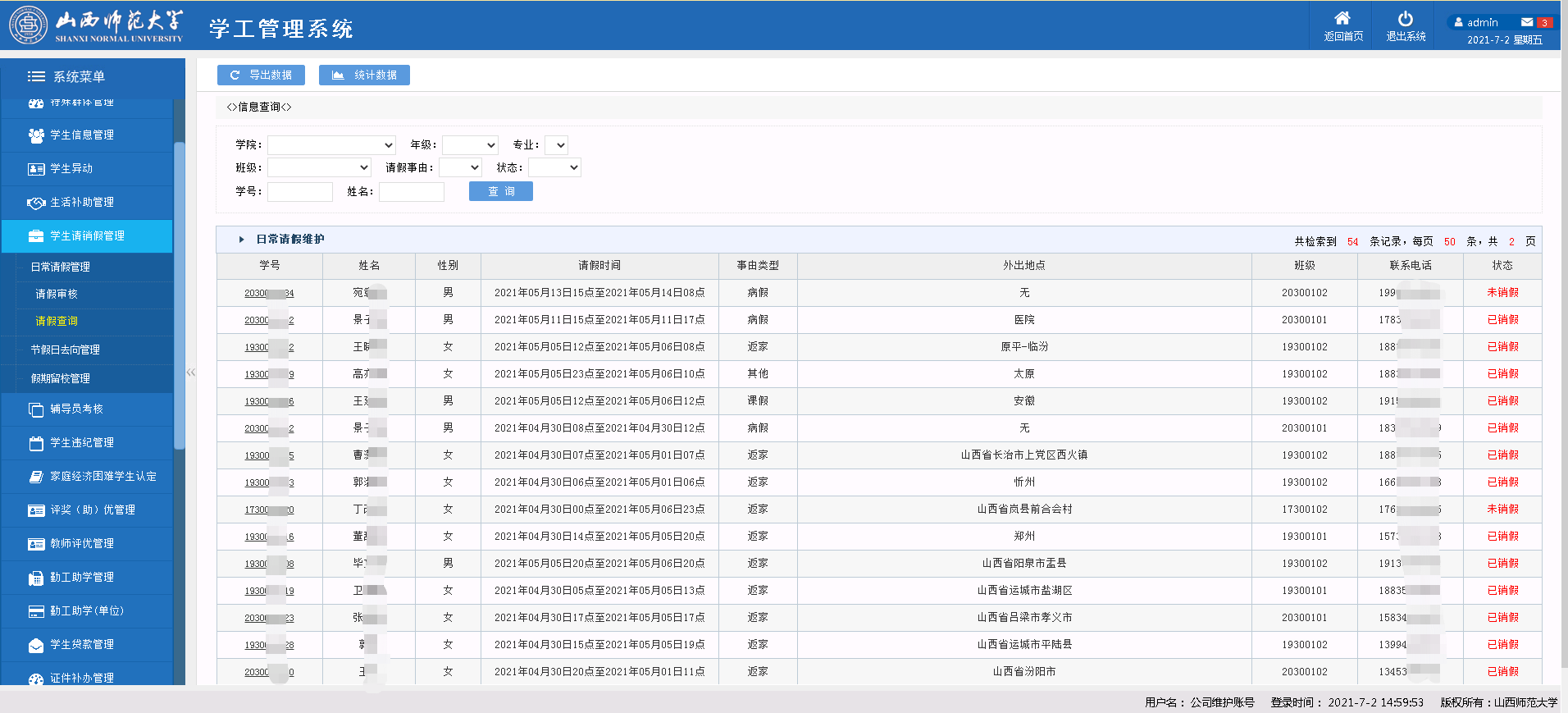This screenshot has height=713, width=1568.
Task: Open the 学院 dropdown
Action: click(331, 145)
